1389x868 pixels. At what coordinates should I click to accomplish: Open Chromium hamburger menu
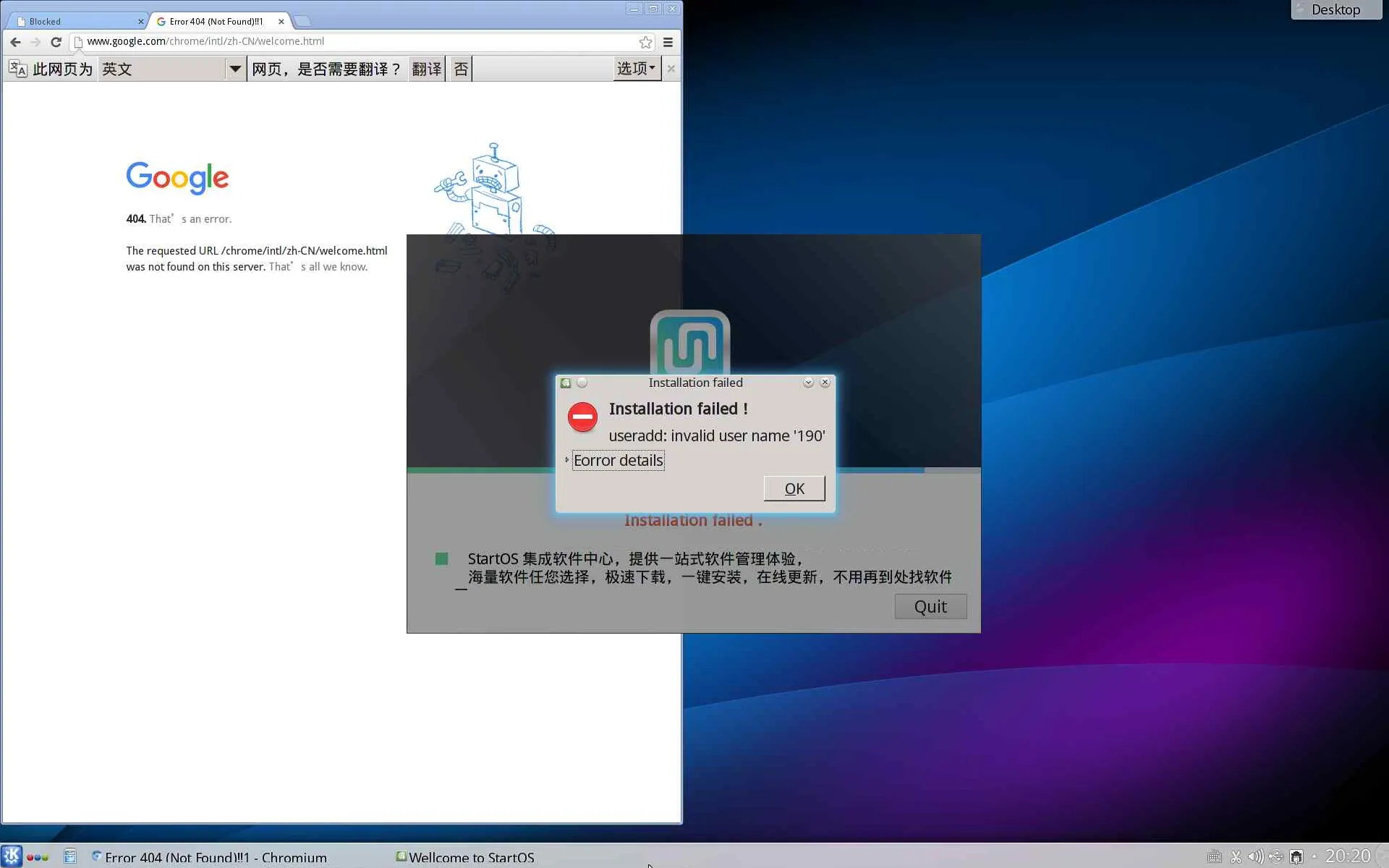(x=668, y=42)
